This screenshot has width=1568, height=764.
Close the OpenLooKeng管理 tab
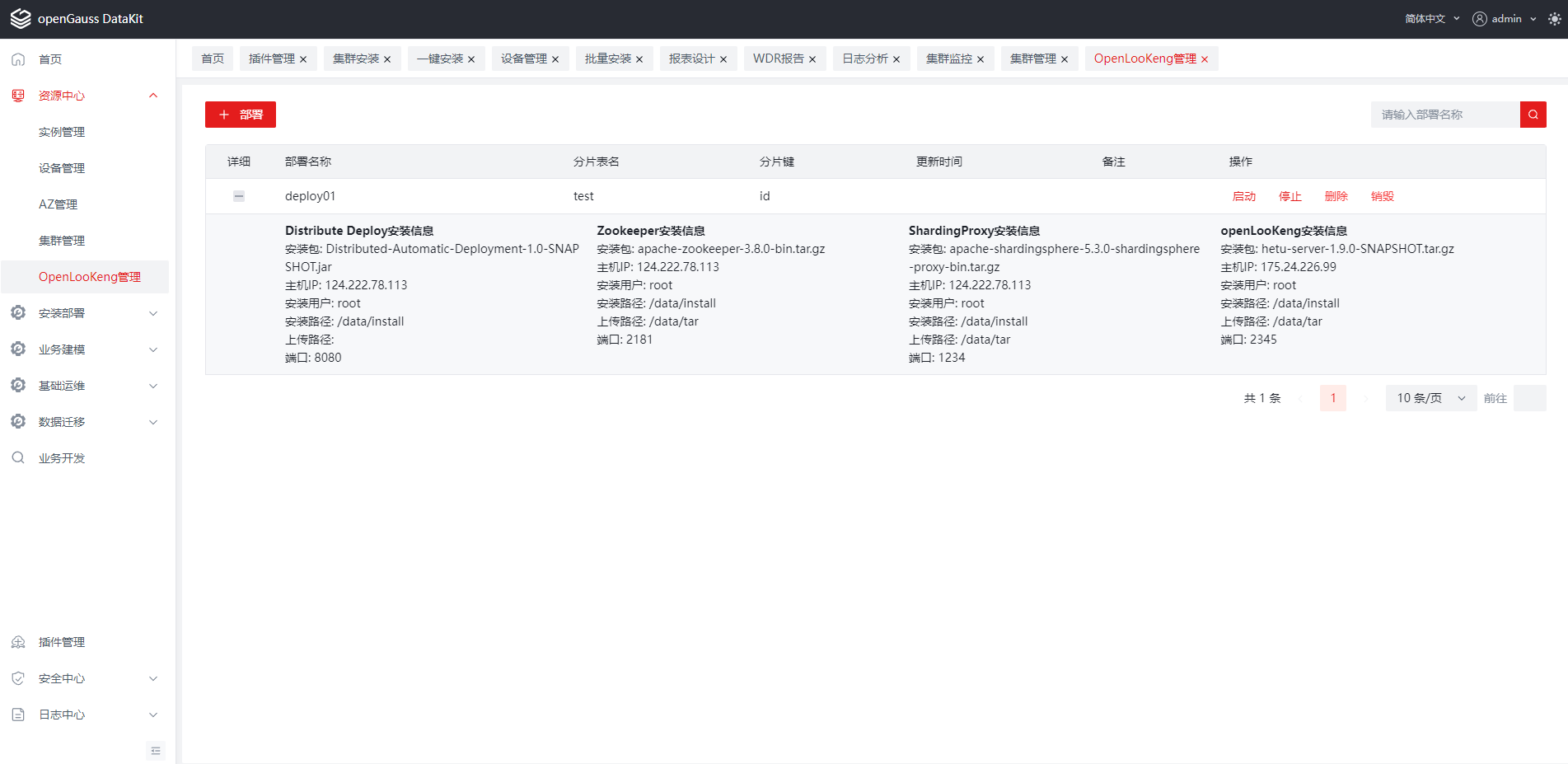click(1205, 59)
